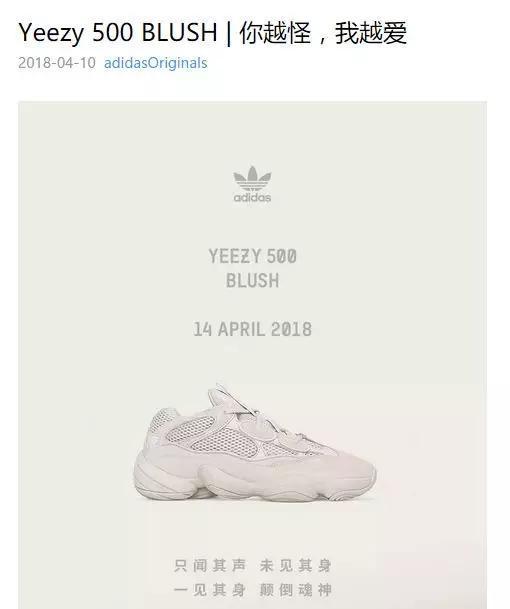Click the adidas trefoil logo icon
This screenshot has height=609, width=510.
[x=252, y=179]
